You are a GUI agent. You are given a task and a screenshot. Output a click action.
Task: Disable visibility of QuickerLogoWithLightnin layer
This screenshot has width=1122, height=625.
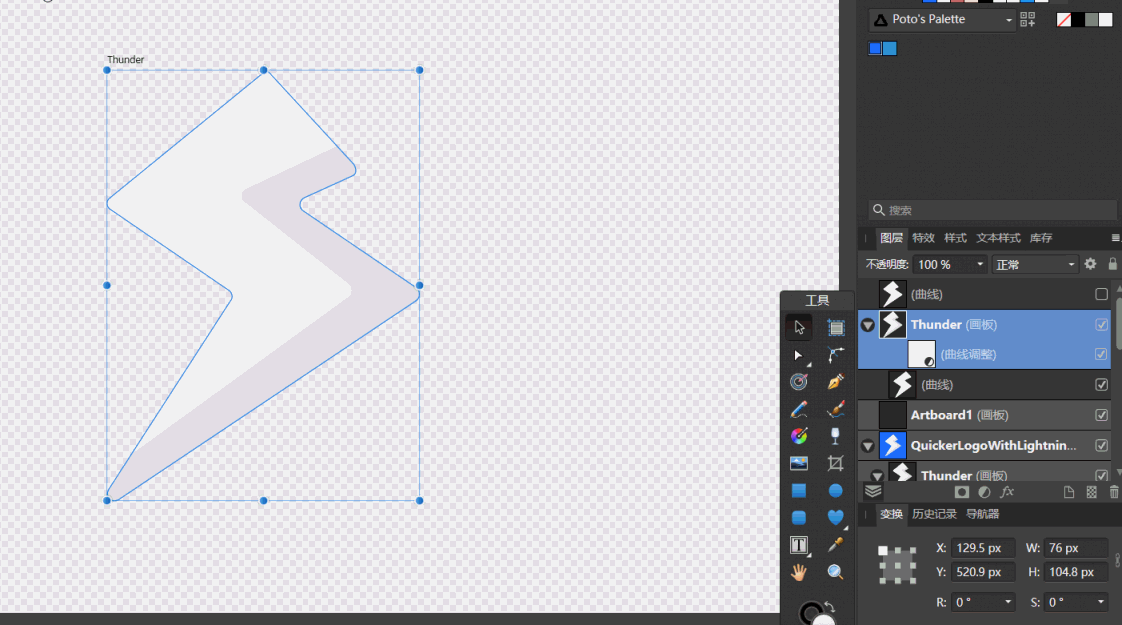(x=1101, y=445)
